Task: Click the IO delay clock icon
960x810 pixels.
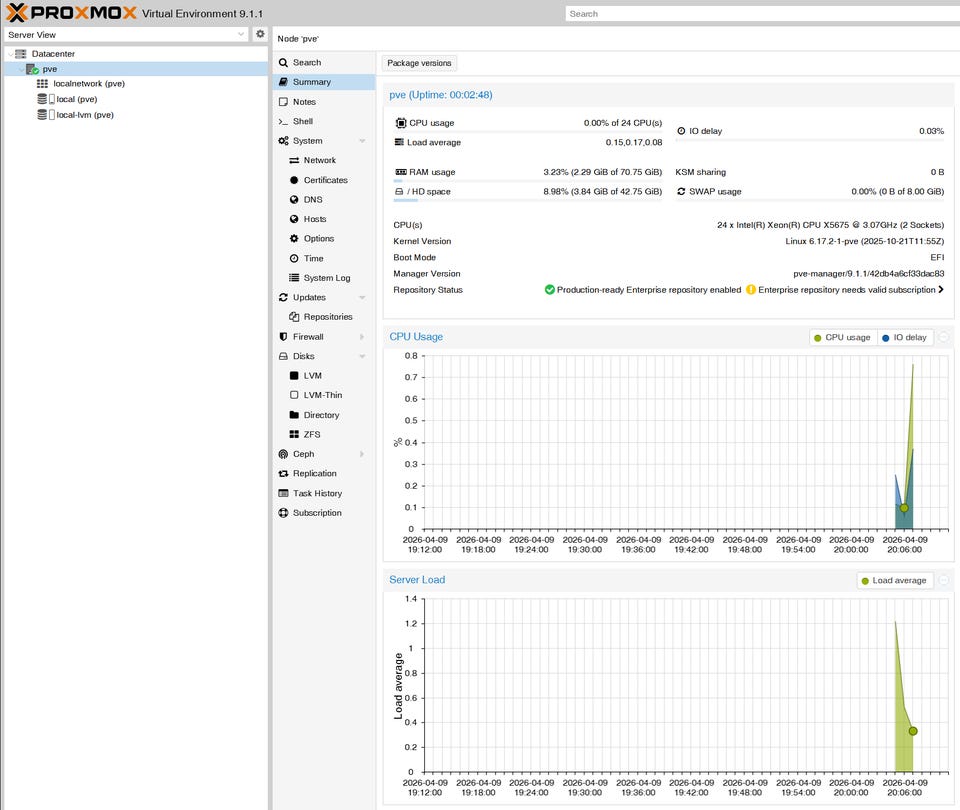Action: tap(681, 131)
